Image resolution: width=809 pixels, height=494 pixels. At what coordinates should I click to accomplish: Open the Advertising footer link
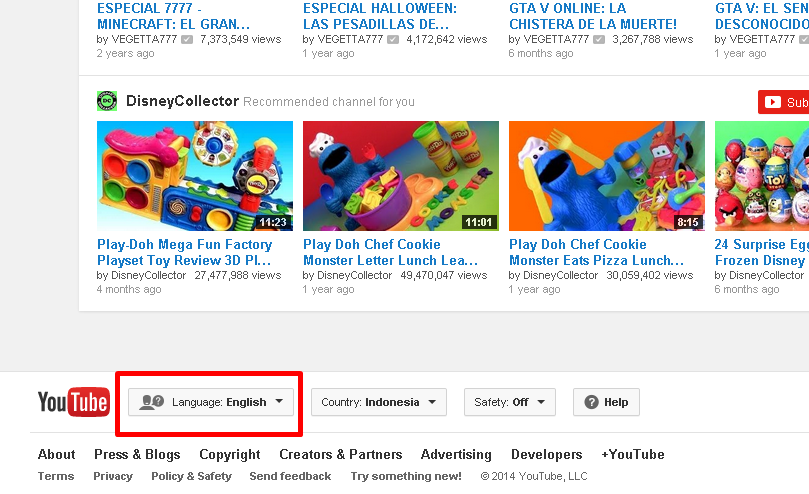click(456, 455)
